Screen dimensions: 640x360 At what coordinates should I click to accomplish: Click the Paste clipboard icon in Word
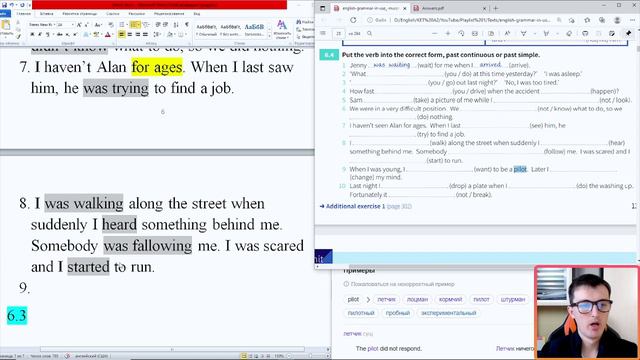[6, 25]
